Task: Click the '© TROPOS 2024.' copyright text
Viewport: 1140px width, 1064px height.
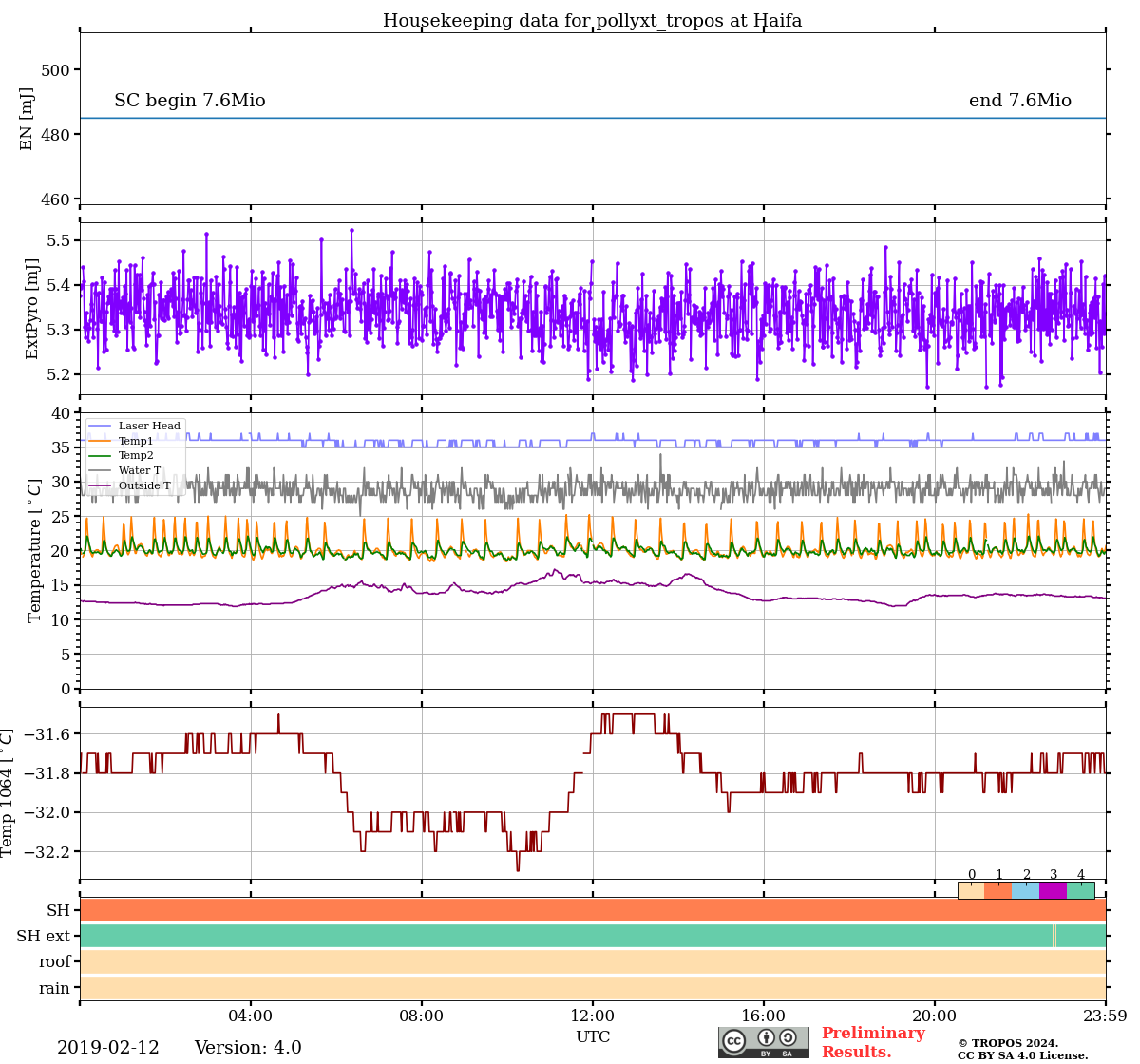Action: (1007, 1043)
